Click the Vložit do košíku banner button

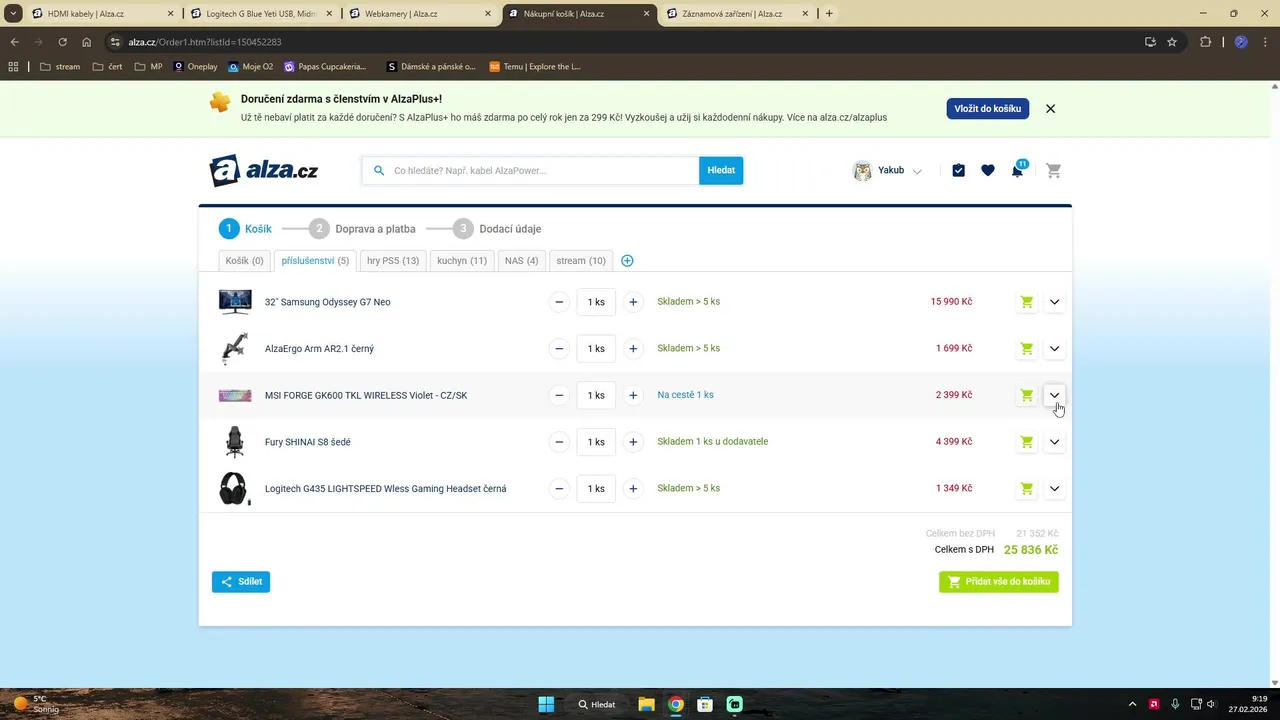[x=988, y=109]
